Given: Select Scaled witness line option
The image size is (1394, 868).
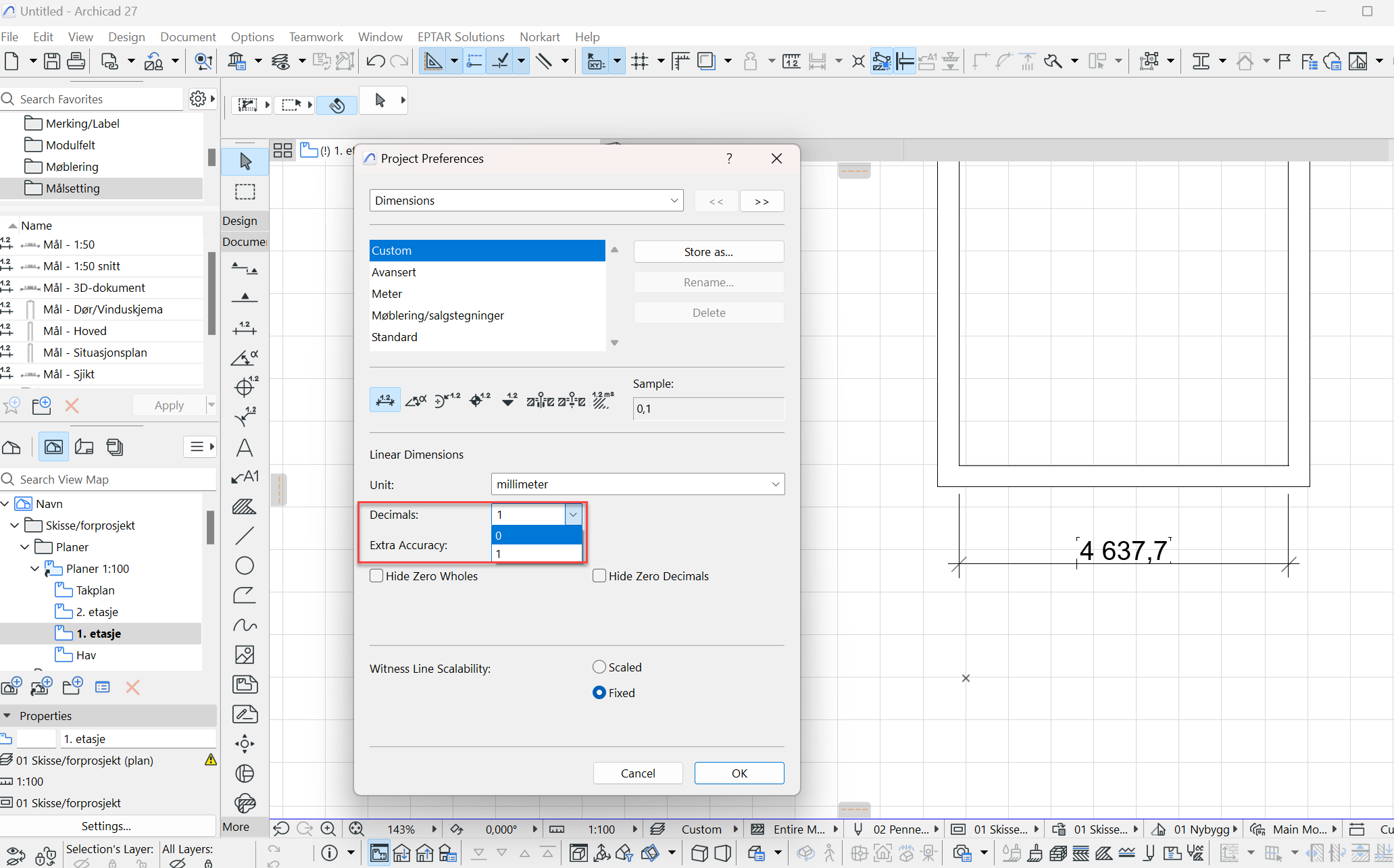Looking at the screenshot, I should [x=599, y=667].
